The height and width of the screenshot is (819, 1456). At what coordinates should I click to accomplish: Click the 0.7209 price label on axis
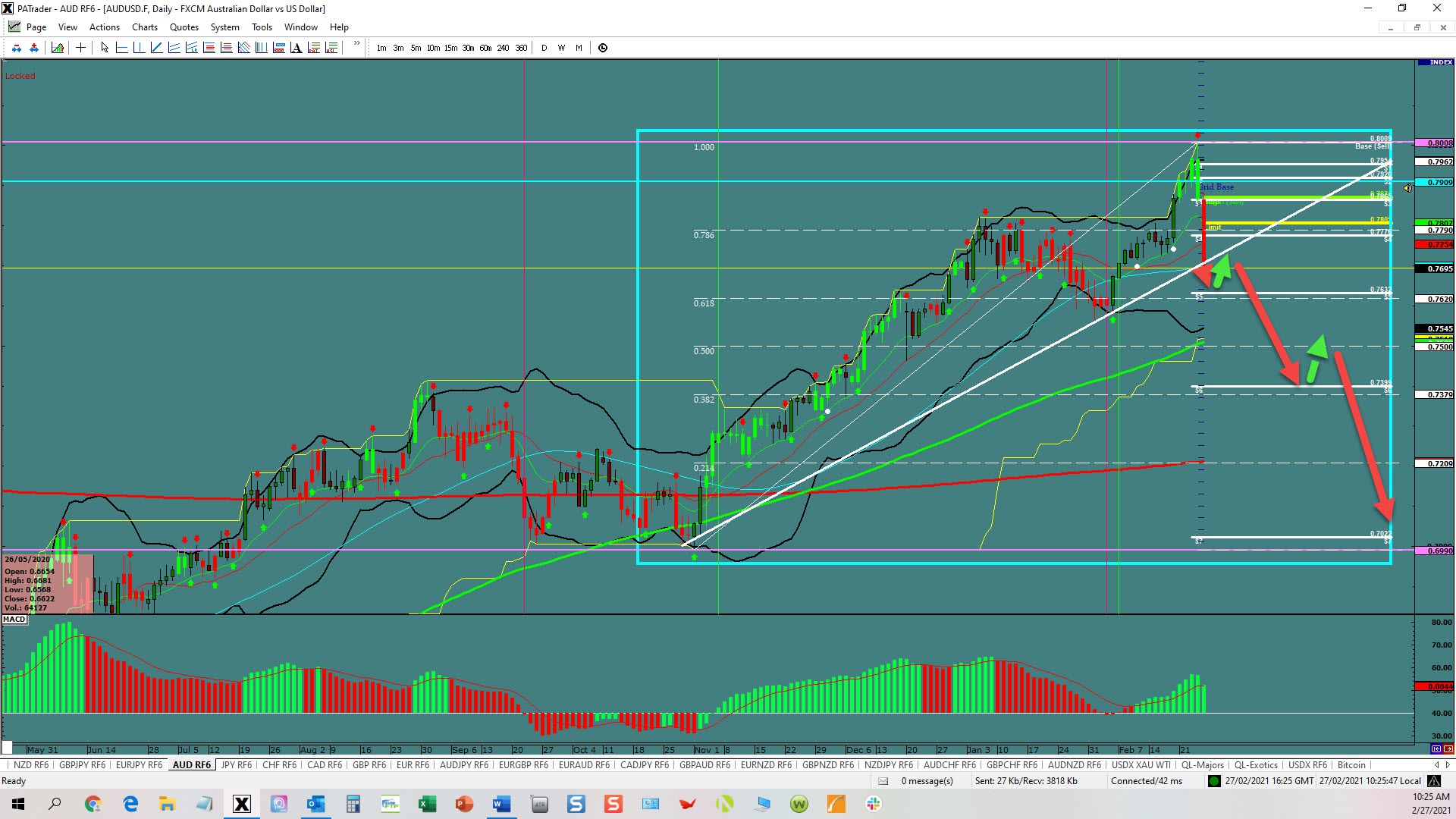pyautogui.click(x=1435, y=463)
